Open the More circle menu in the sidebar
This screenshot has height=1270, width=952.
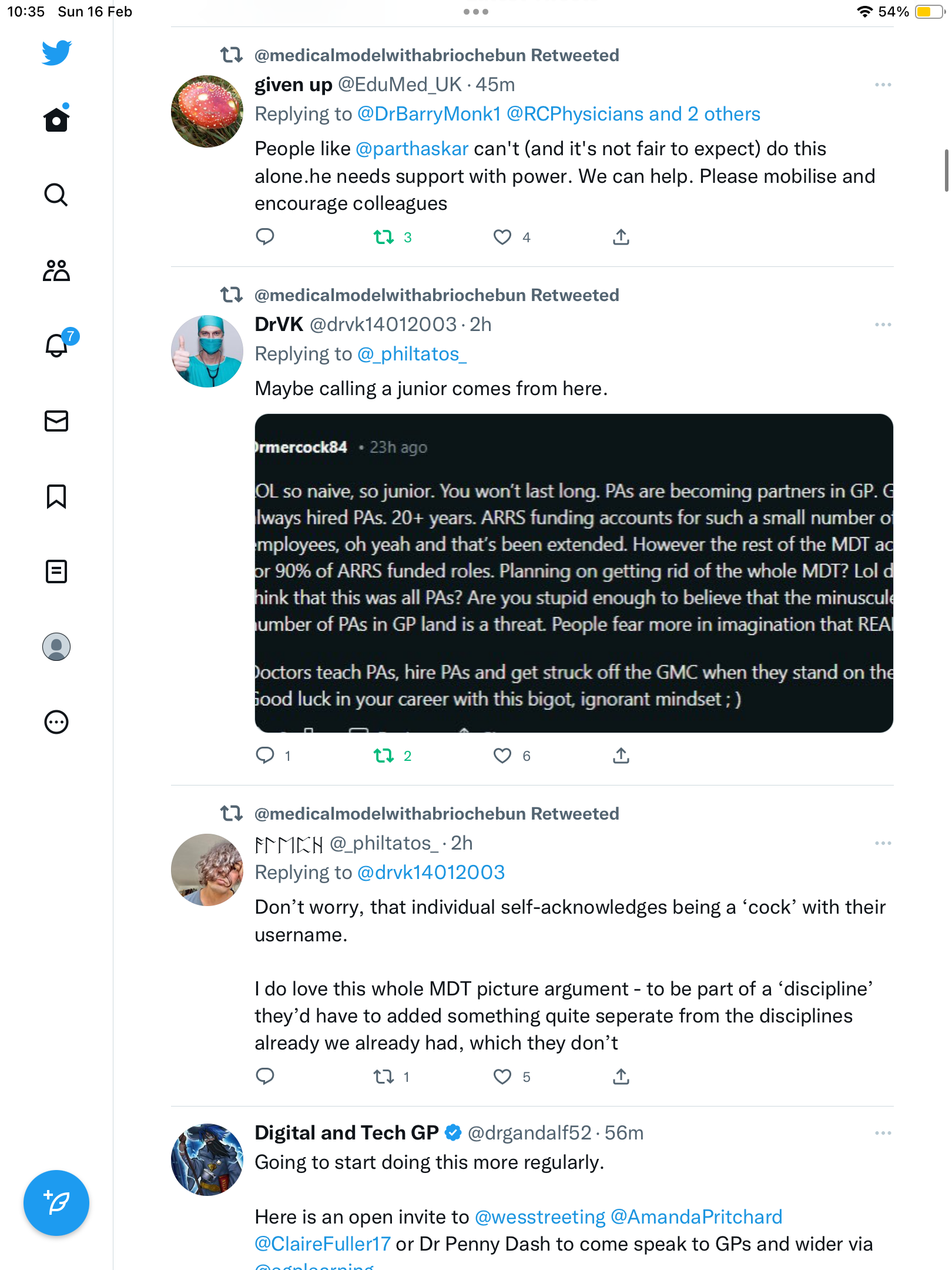pyautogui.click(x=56, y=722)
